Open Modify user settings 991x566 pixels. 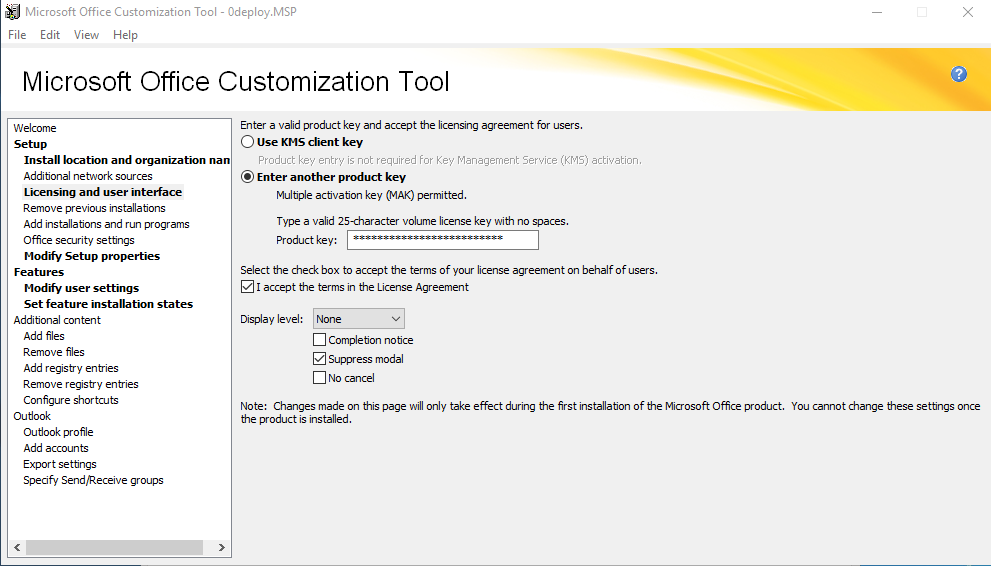tap(82, 288)
